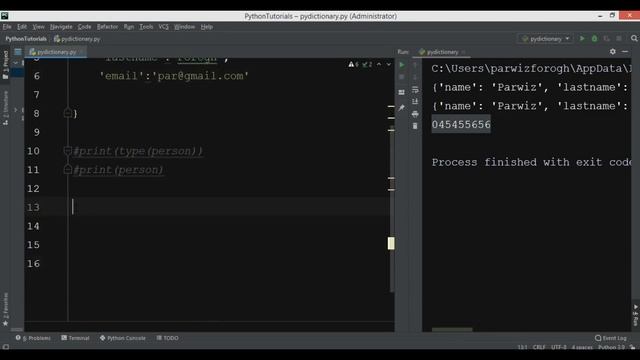Screen dimensions: 640x360
Task: Run with coverage icon in top toolbar
Action: [607, 38]
